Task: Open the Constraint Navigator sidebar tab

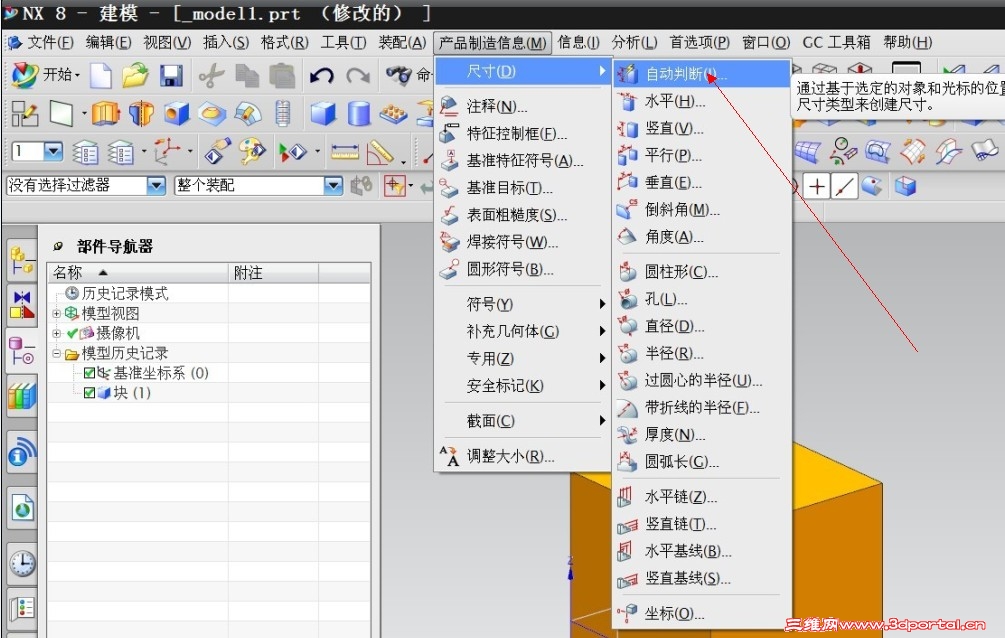Action: click(22, 305)
